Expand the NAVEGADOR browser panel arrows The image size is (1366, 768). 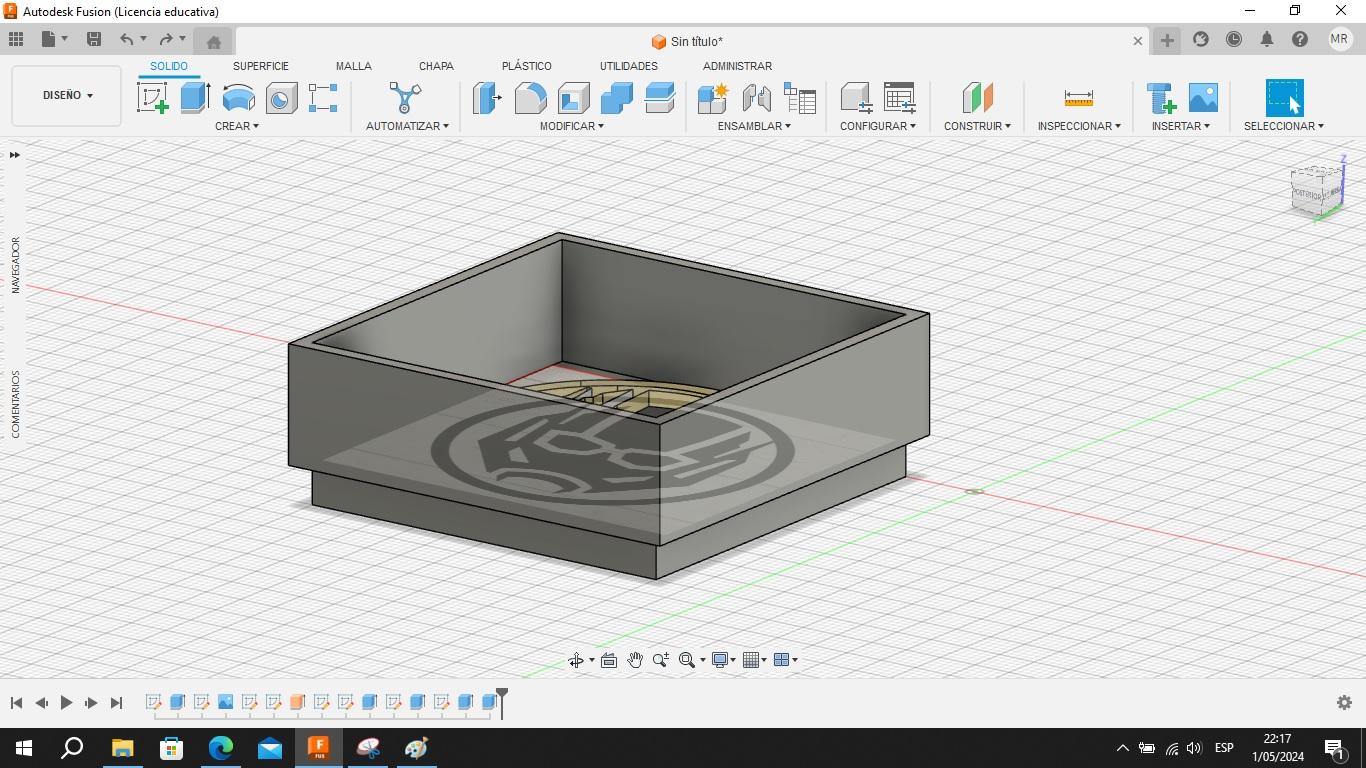[14, 155]
